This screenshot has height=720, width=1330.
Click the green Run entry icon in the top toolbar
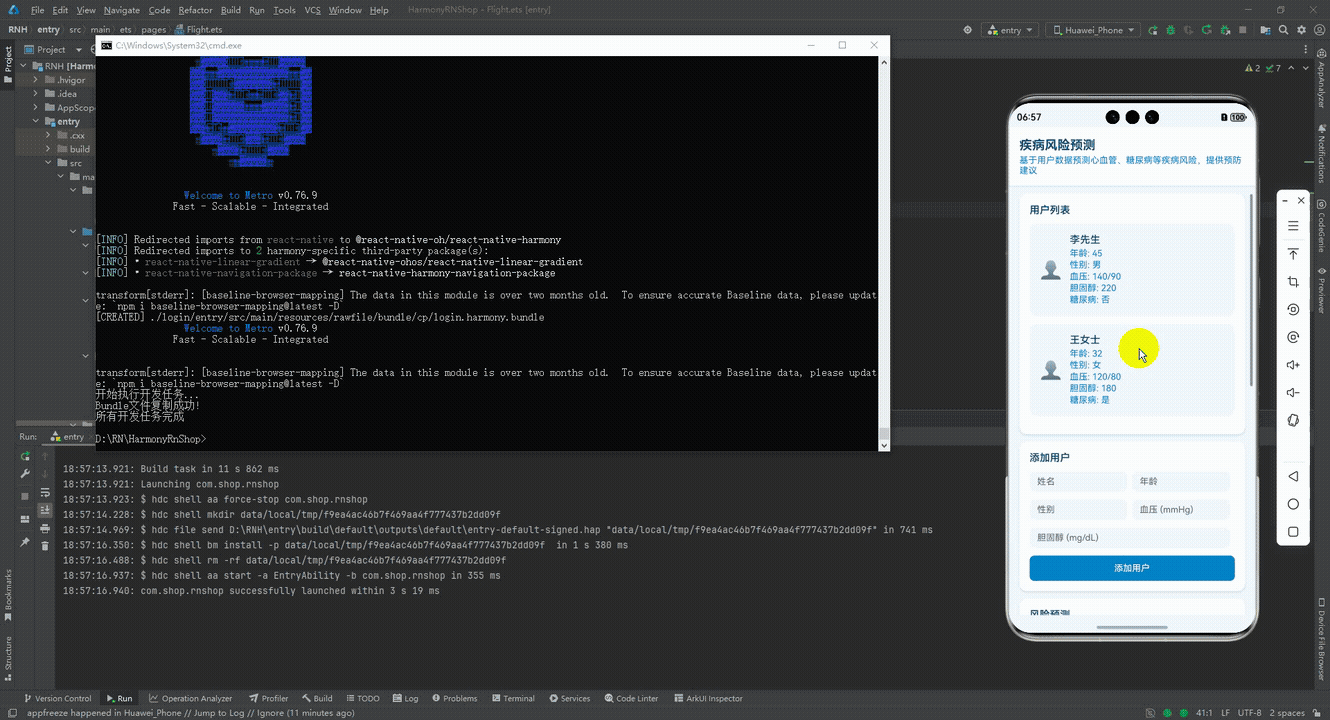1154,30
